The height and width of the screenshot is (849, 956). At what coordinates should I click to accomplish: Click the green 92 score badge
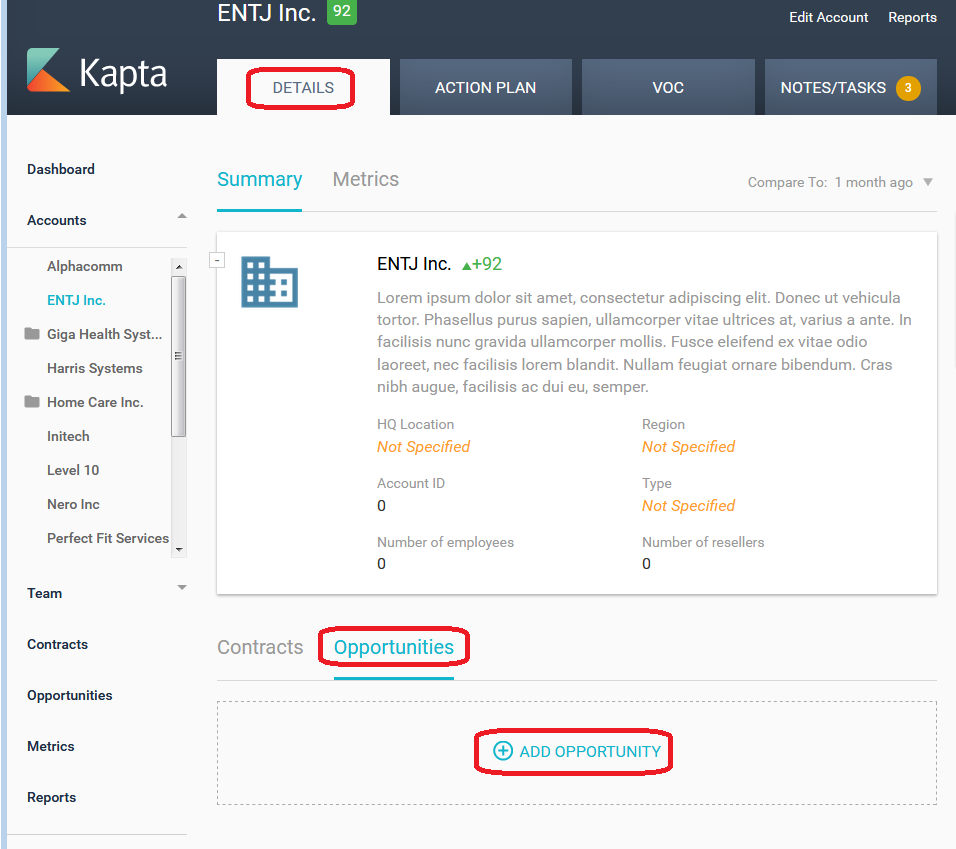click(342, 12)
